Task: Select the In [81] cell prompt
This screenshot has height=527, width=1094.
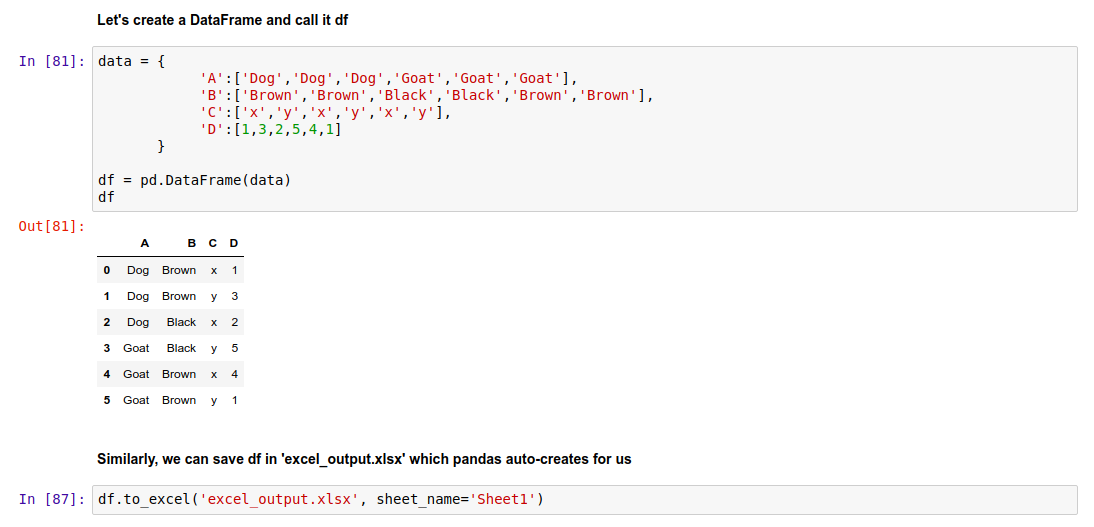Action: [x=52, y=61]
